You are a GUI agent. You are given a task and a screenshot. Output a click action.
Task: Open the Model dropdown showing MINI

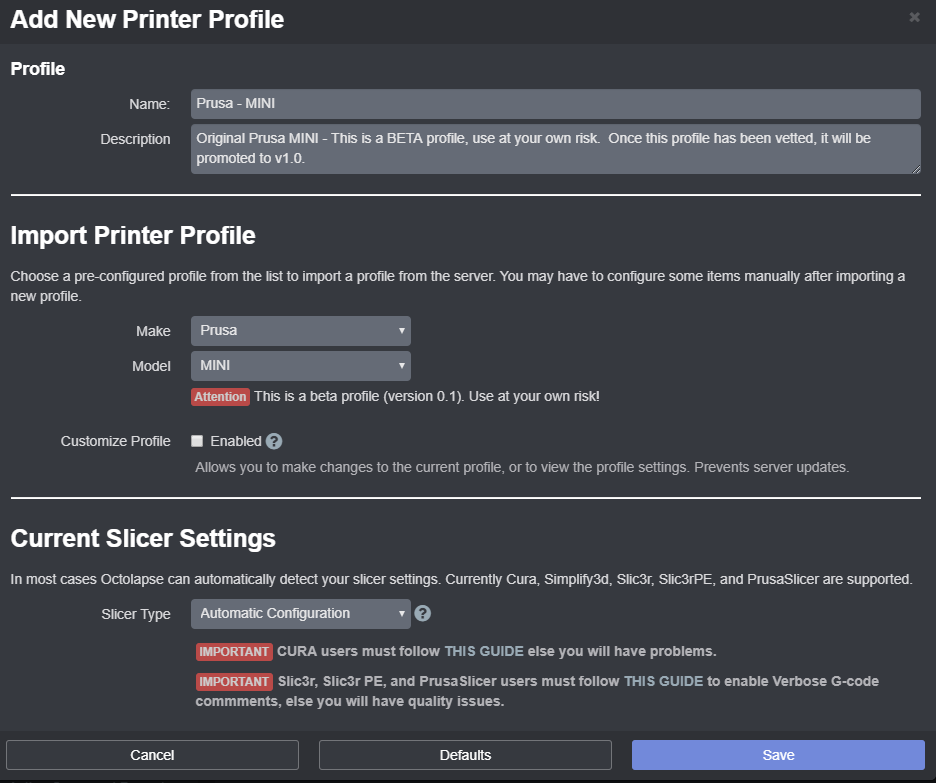click(x=301, y=366)
